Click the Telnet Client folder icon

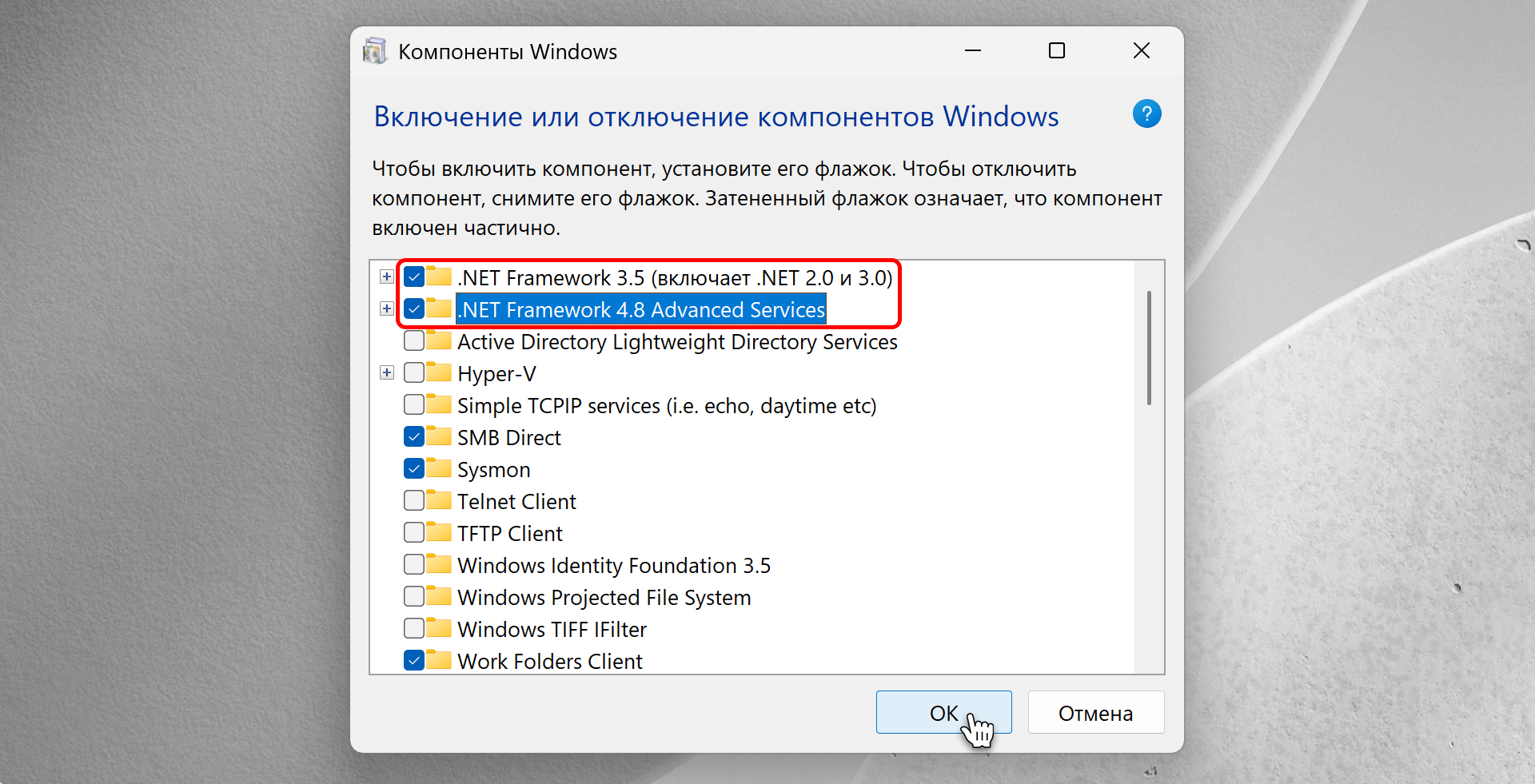439,500
